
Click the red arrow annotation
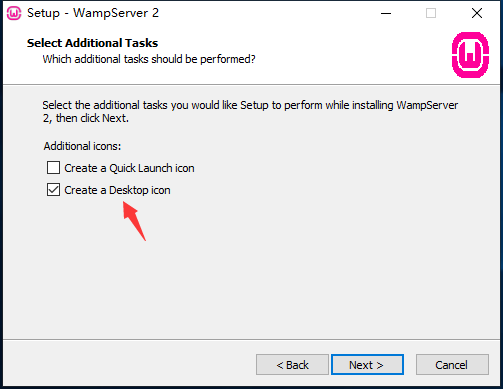click(134, 221)
